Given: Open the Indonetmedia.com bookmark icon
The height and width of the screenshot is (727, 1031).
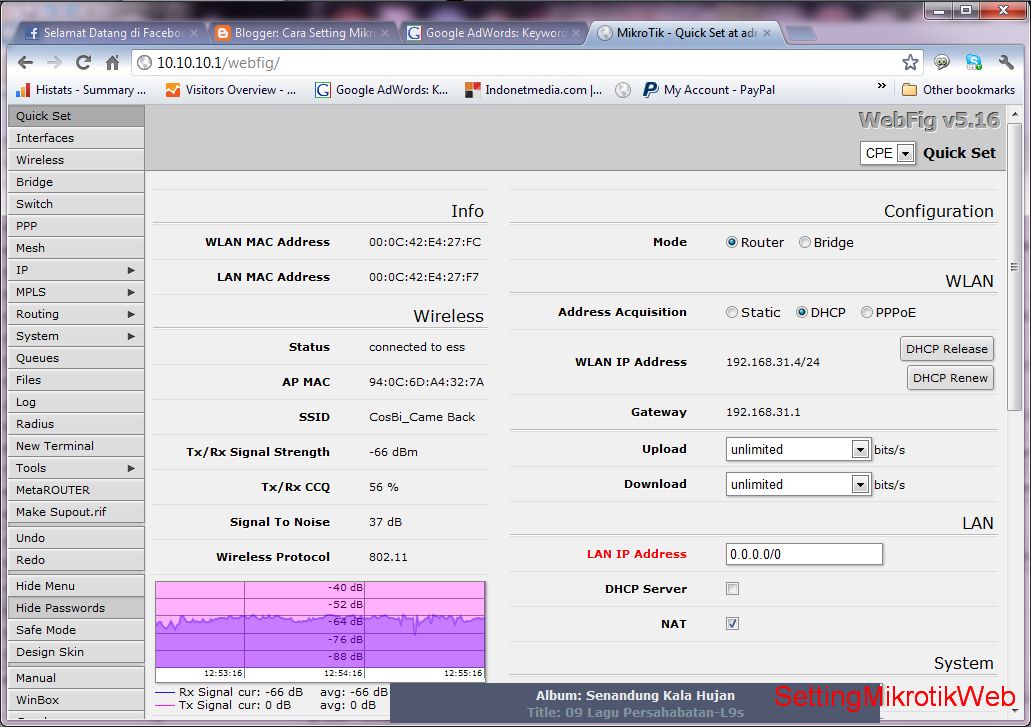Looking at the screenshot, I should pos(471,90).
